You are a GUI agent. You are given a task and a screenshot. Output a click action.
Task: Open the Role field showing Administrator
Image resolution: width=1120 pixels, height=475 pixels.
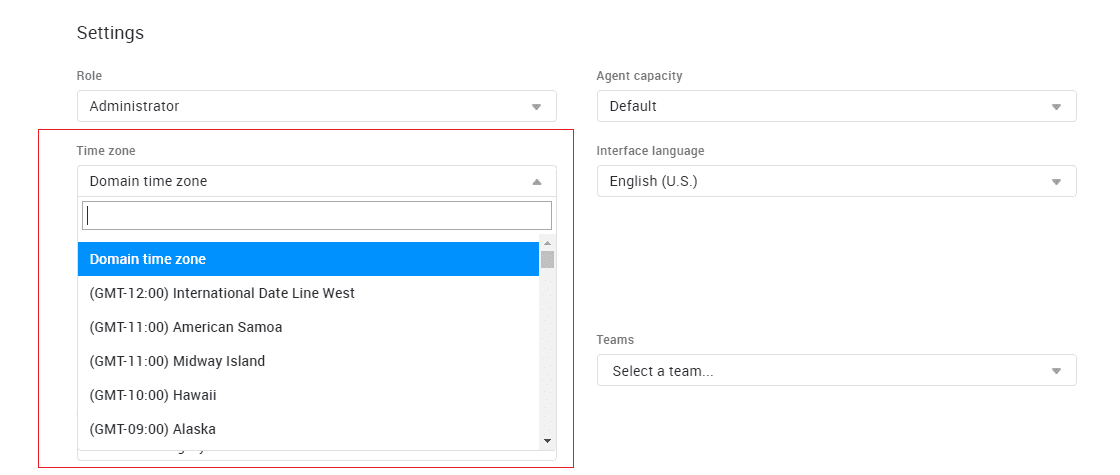(x=300, y=106)
